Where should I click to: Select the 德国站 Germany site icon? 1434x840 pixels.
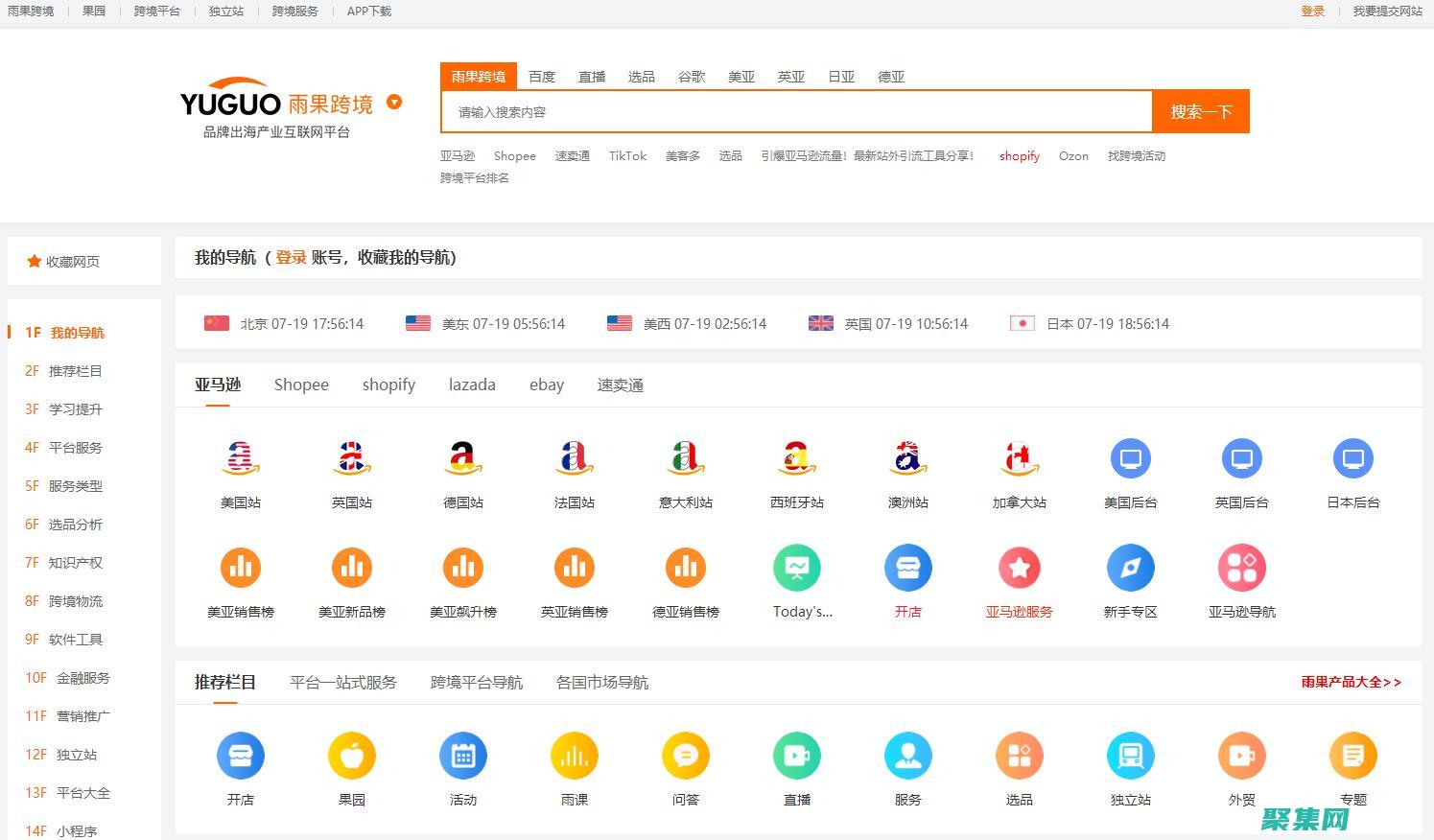click(x=463, y=458)
